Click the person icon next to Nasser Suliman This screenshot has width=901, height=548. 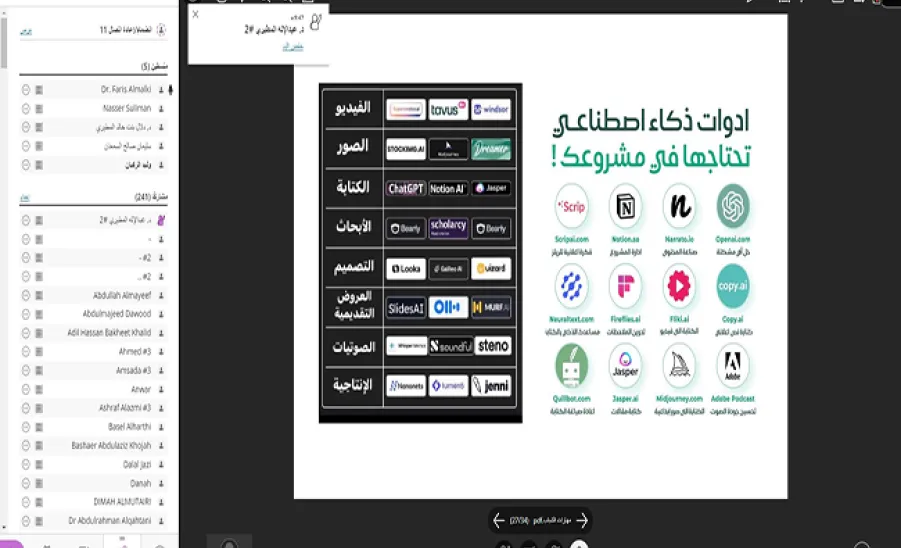click(x=161, y=109)
